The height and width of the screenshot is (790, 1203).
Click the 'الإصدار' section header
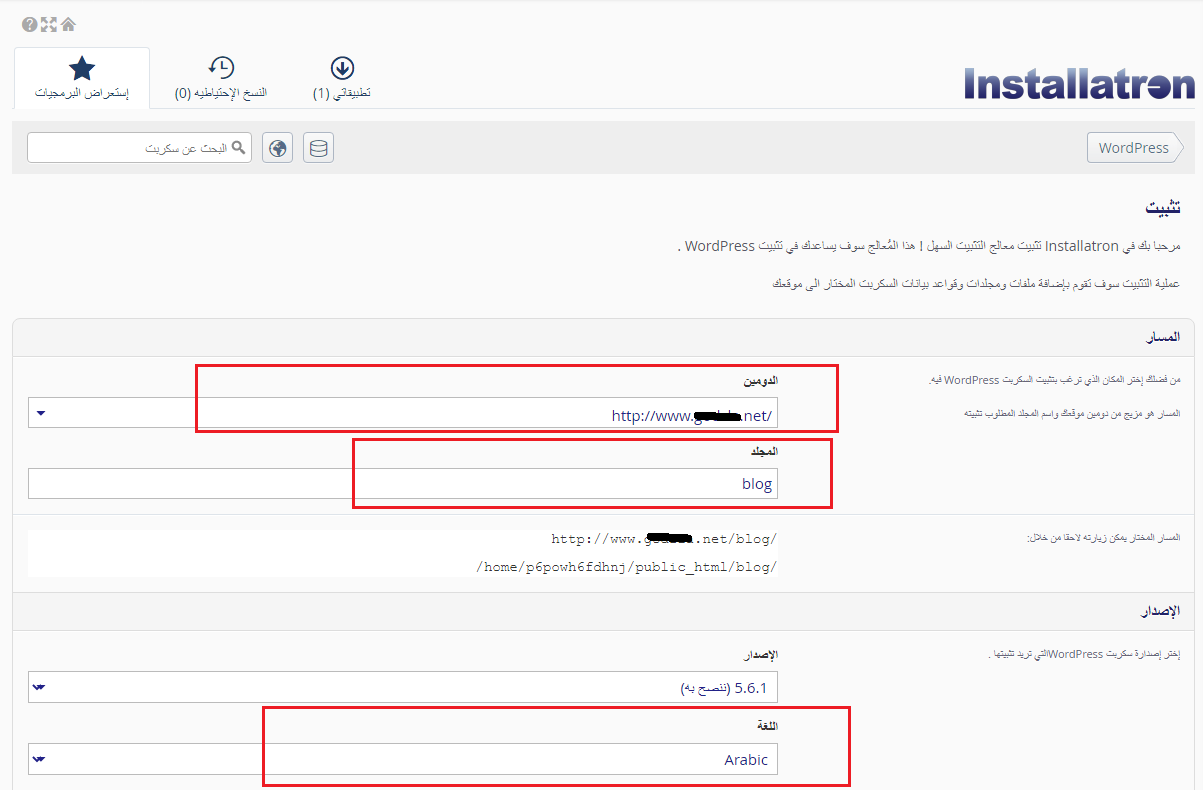[1161, 610]
